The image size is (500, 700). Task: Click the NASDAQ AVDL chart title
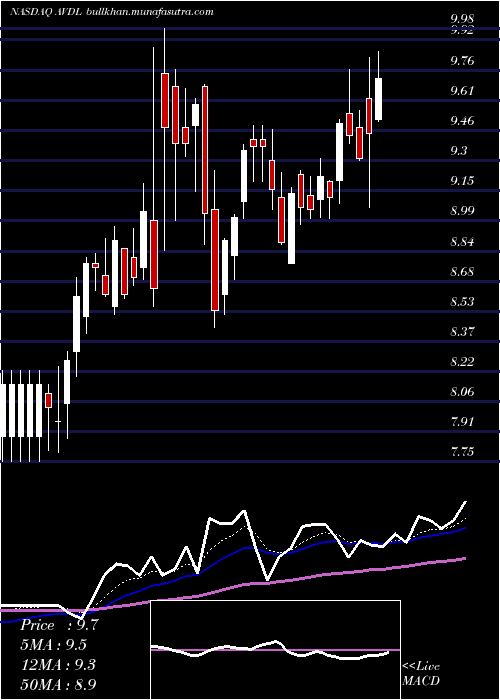click(112, 12)
